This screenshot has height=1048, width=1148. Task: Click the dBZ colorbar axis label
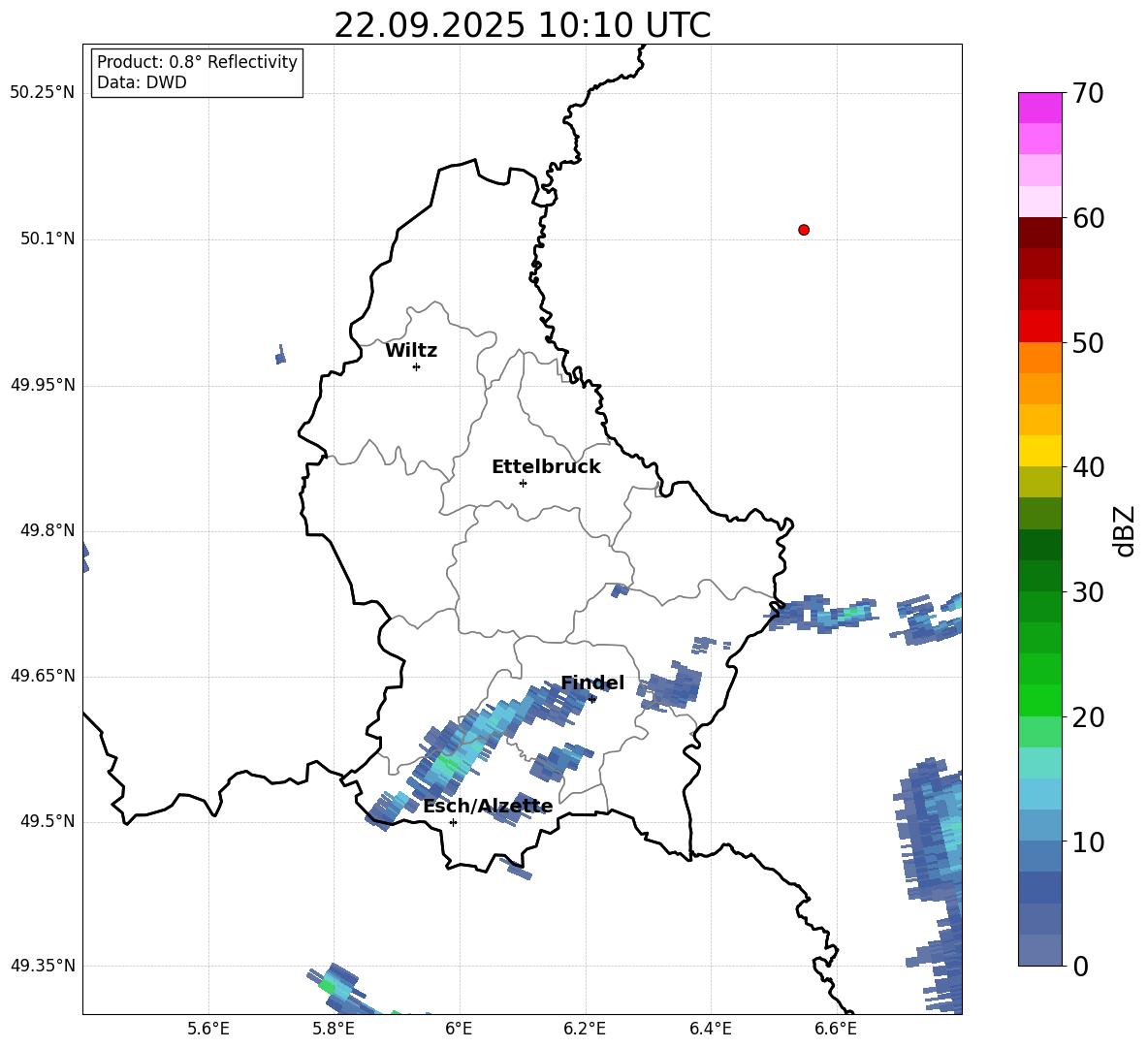[x=1126, y=530]
